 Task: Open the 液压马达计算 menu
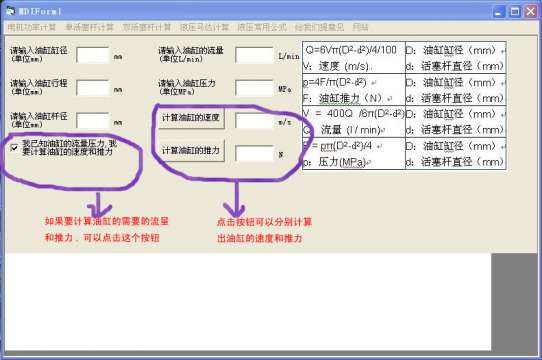coord(204,27)
